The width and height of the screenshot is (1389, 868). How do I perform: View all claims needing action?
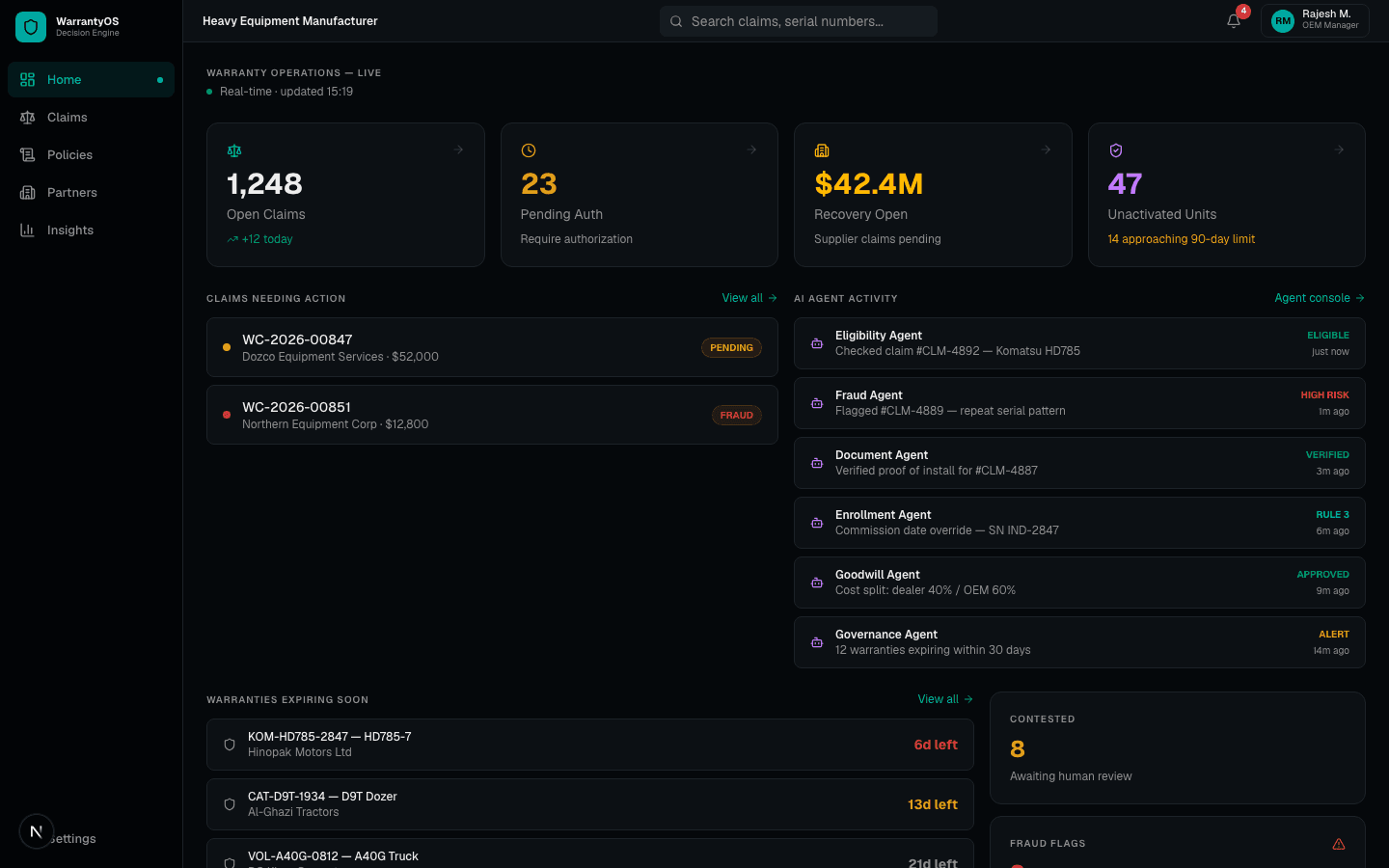pyautogui.click(x=749, y=298)
